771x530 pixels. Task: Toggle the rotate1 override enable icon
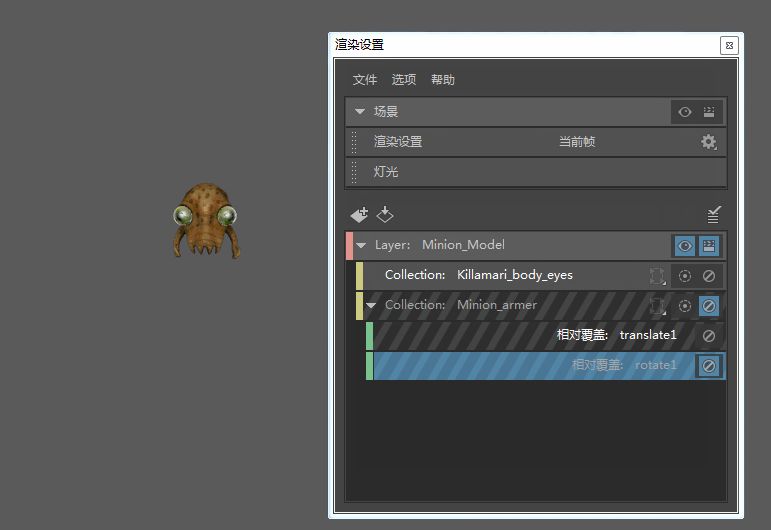[x=709, y=366]
